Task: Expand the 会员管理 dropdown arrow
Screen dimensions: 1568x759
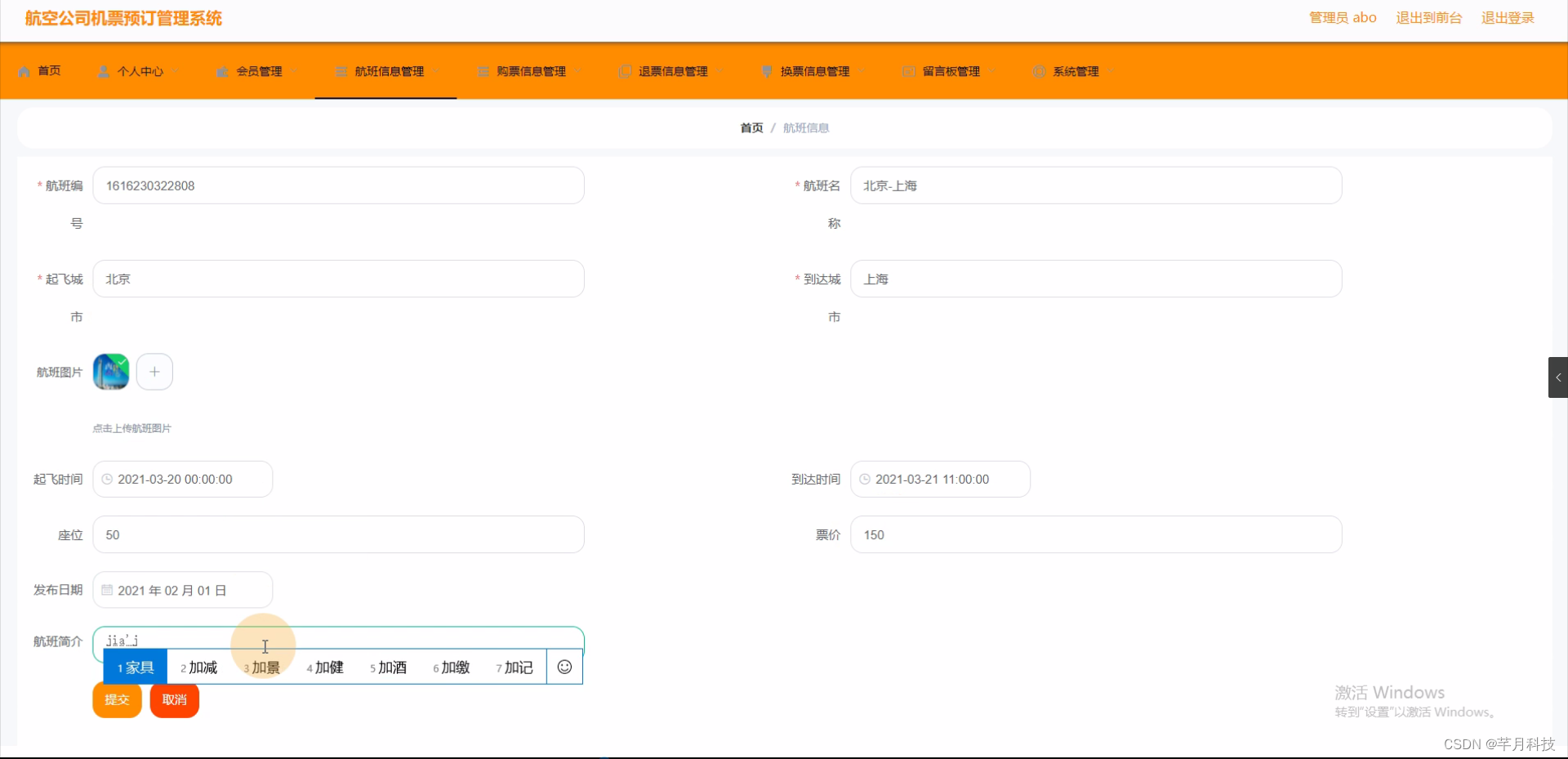Action: (295, 71)
